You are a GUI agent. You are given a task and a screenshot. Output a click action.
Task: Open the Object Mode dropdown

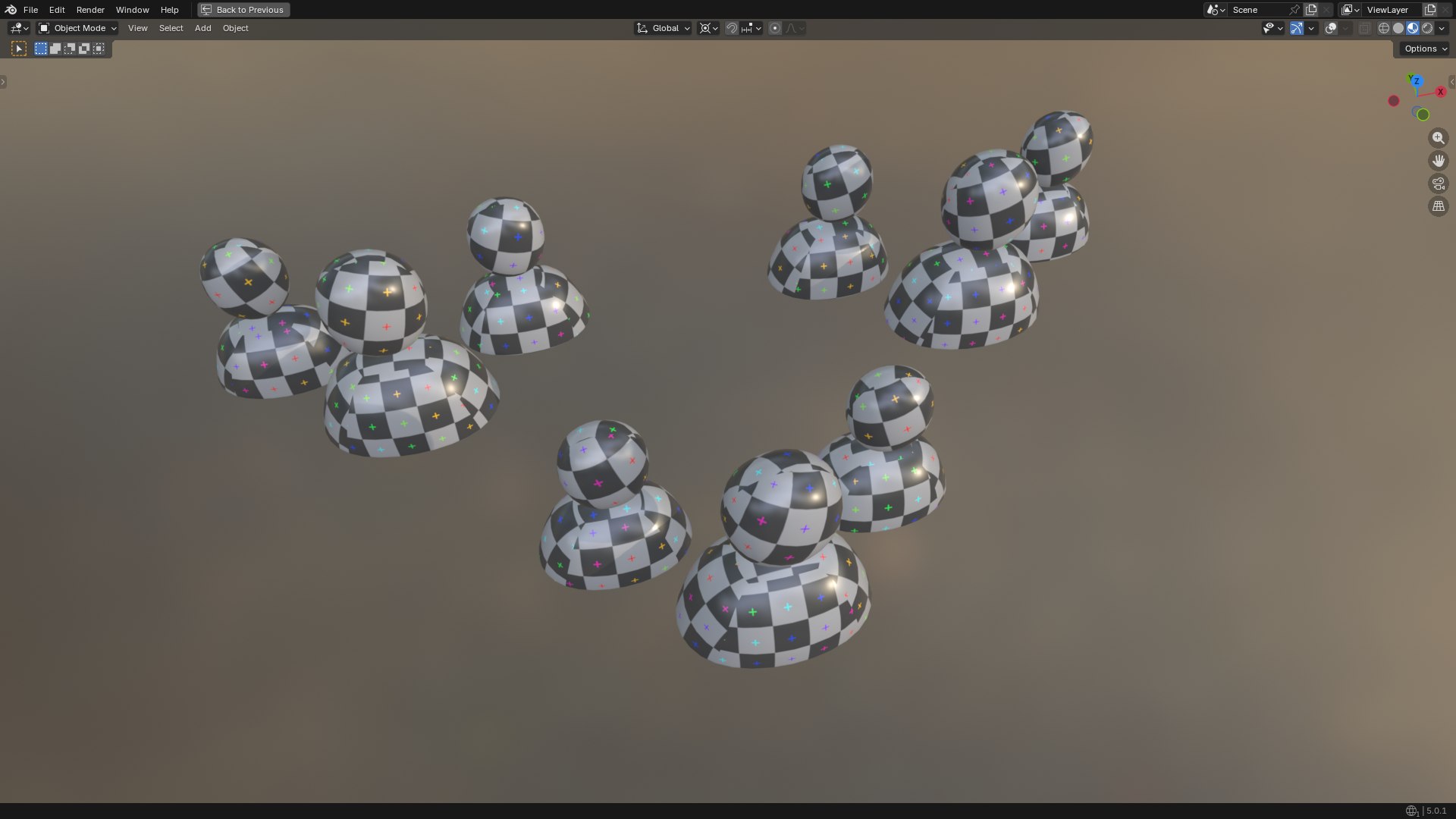(77, 28)
